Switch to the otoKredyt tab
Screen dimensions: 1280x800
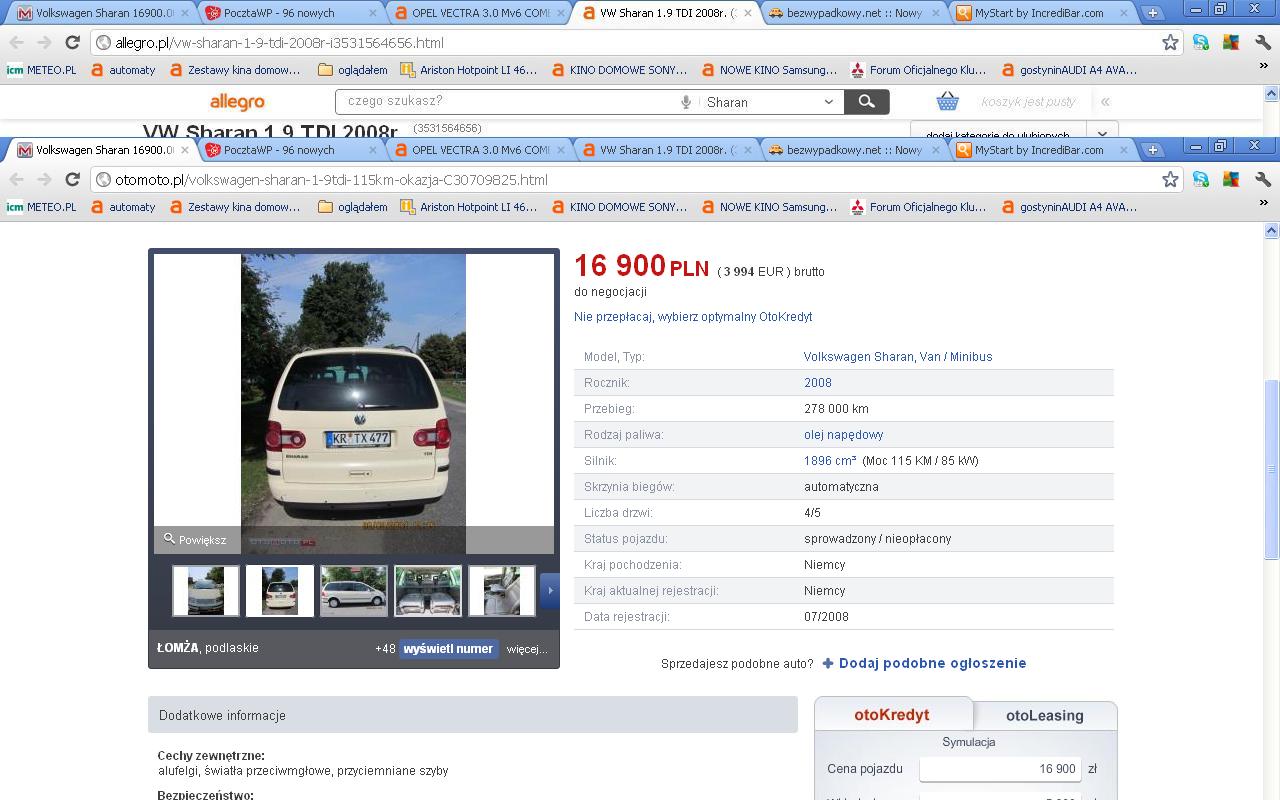tap(892, 714)
